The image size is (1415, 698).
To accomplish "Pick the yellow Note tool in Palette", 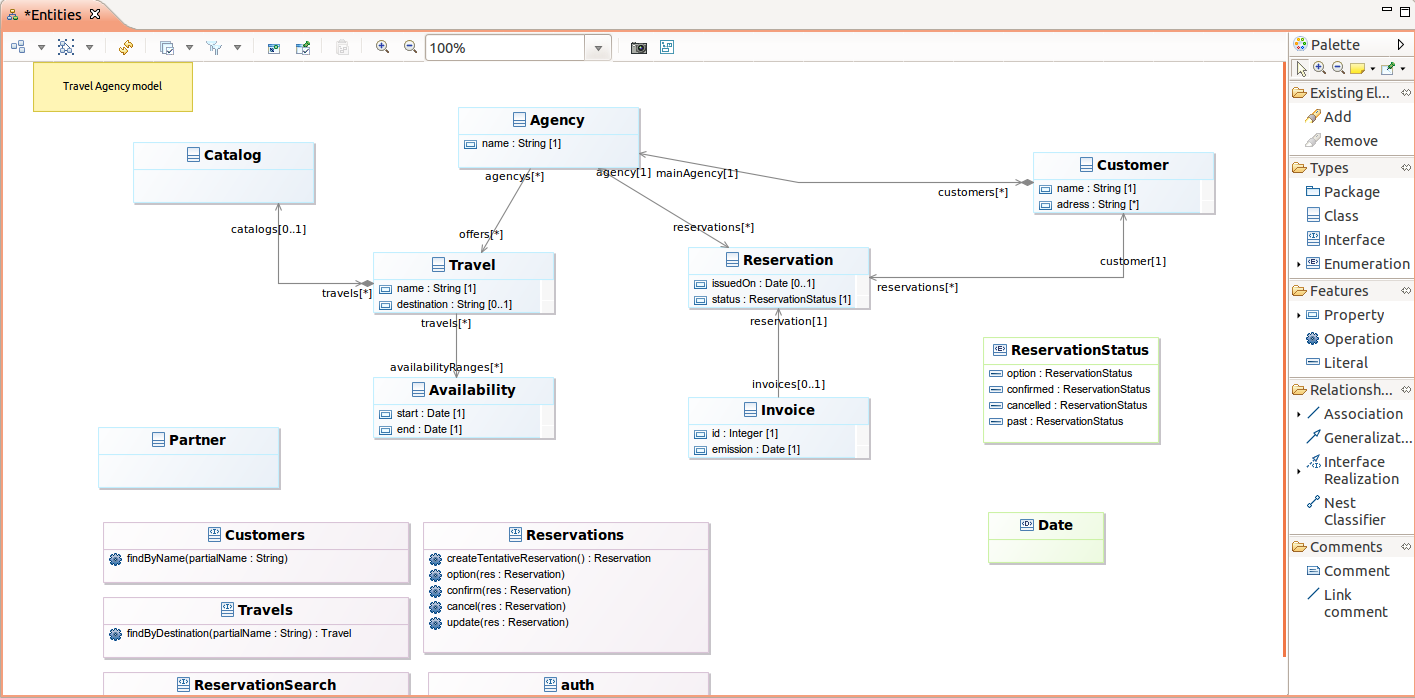I will (1357, 68).
